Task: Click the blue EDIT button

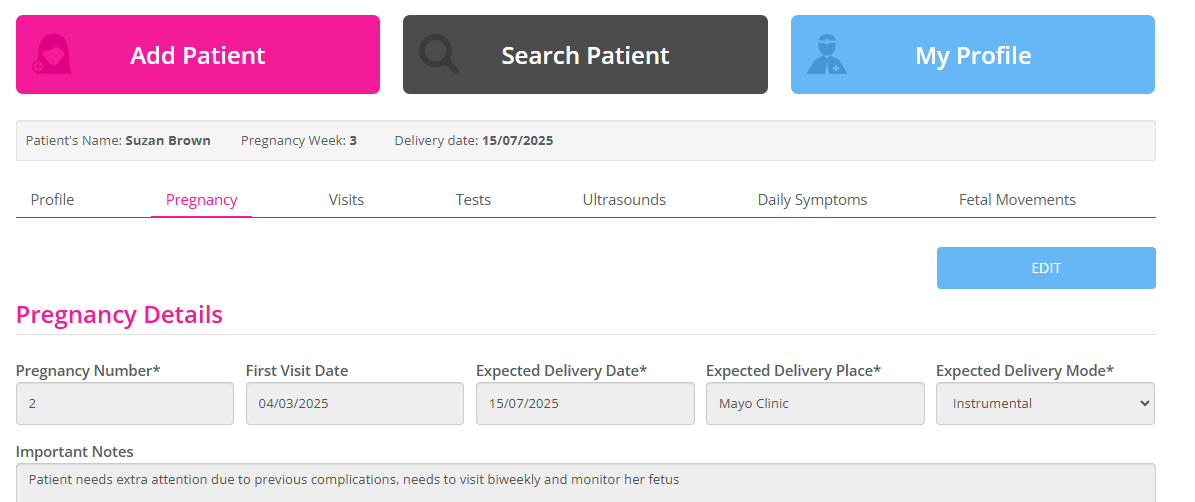Action: coord(1046,268)
